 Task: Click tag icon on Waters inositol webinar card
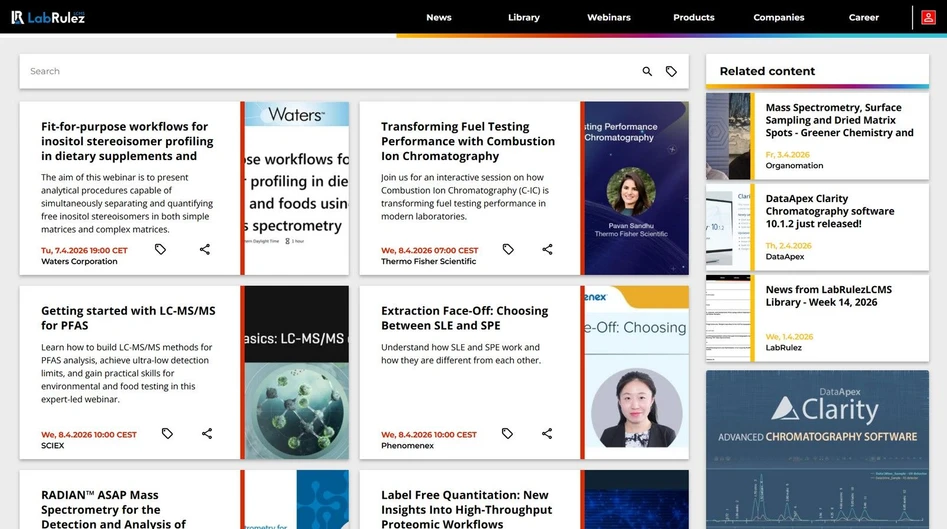[x=160, y=250]
